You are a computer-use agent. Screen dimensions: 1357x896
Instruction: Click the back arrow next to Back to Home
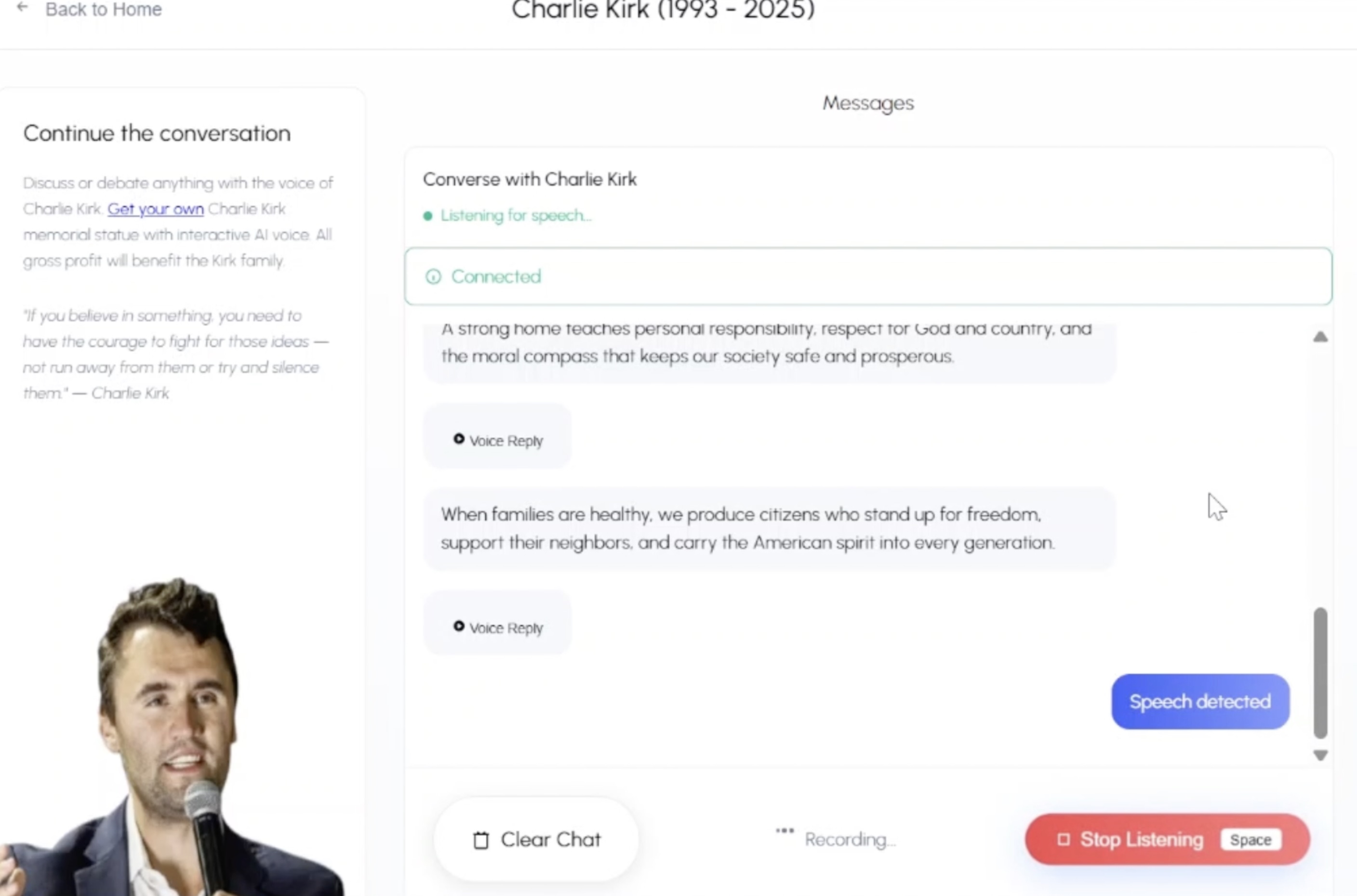(x=22, y=8)
